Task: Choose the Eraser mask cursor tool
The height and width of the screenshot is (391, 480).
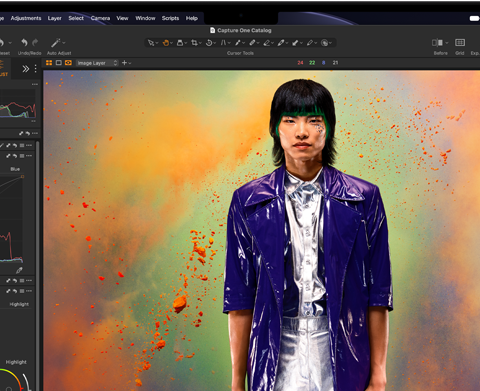Action: click(x=267, y=43)
